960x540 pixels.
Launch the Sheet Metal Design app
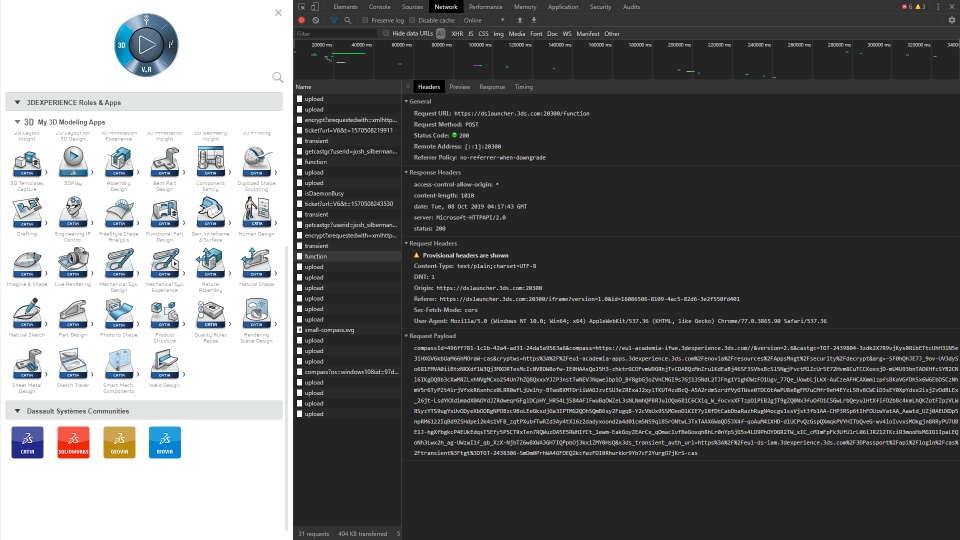pos(27,364)
